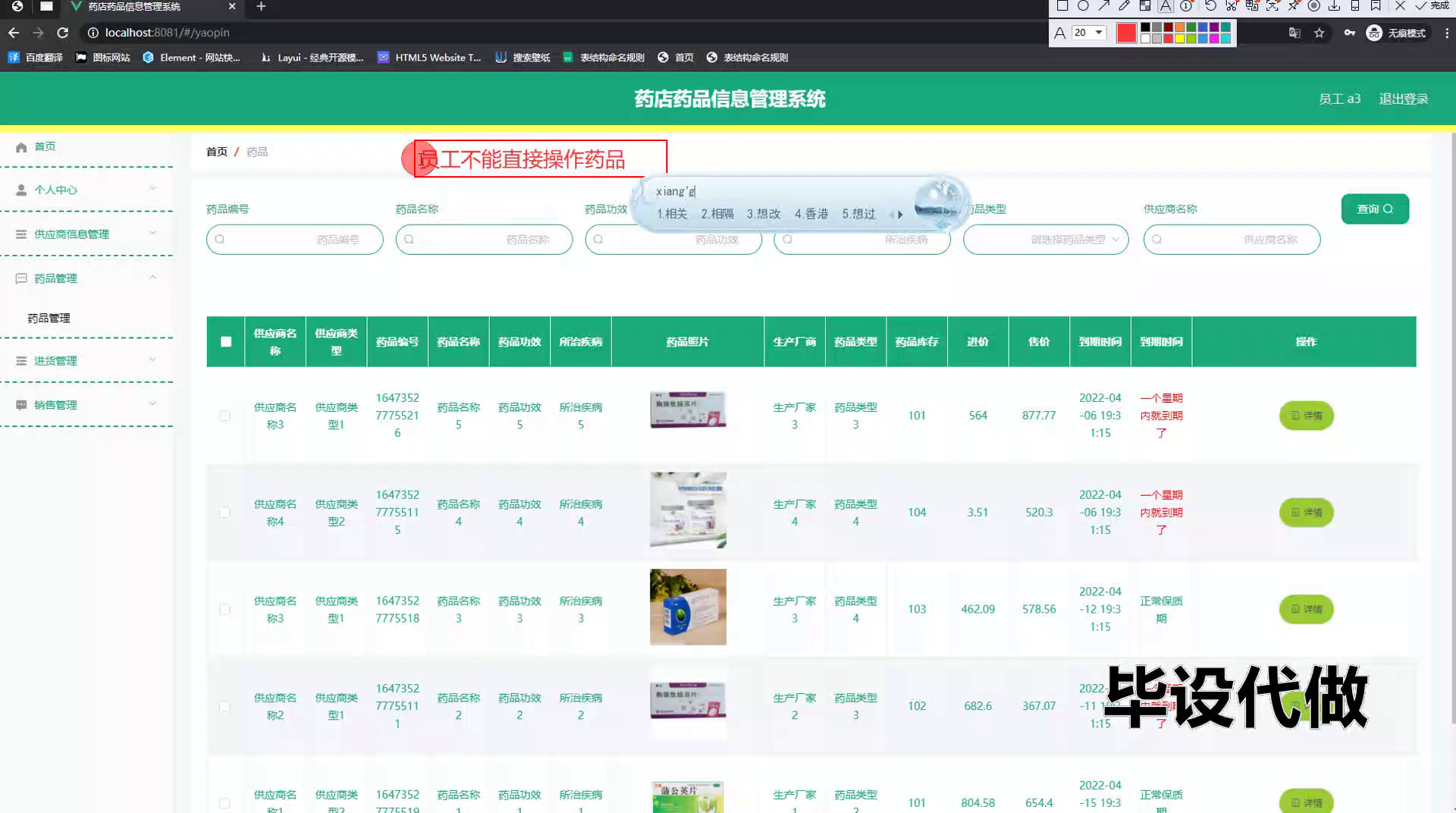Click the 药品名称 search input
Image resolution: width=1456 pixels, height=813 pixels.
pos(484,240)
